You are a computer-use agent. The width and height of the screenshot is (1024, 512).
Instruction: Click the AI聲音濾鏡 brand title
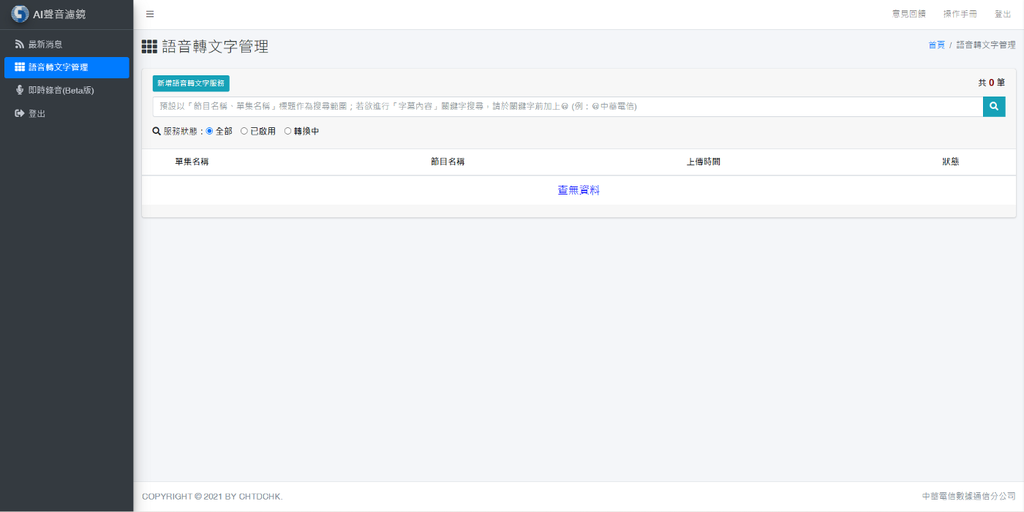click(x=59, y=14)
